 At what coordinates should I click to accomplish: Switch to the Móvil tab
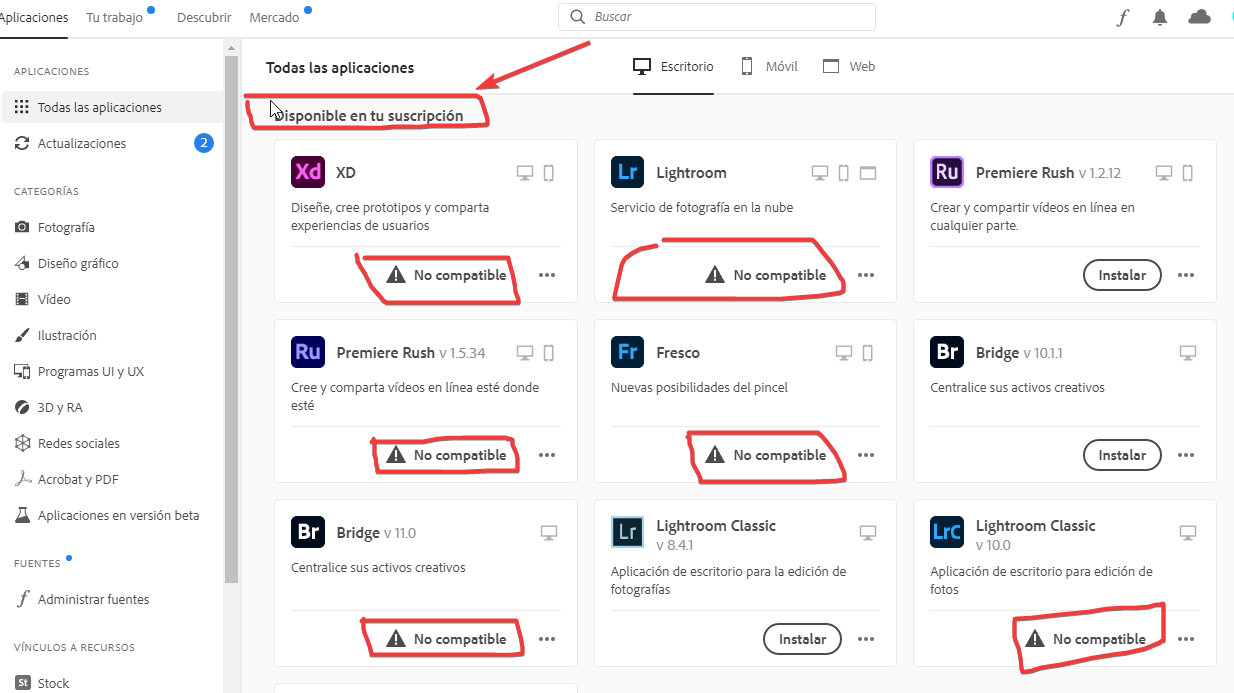768,66
